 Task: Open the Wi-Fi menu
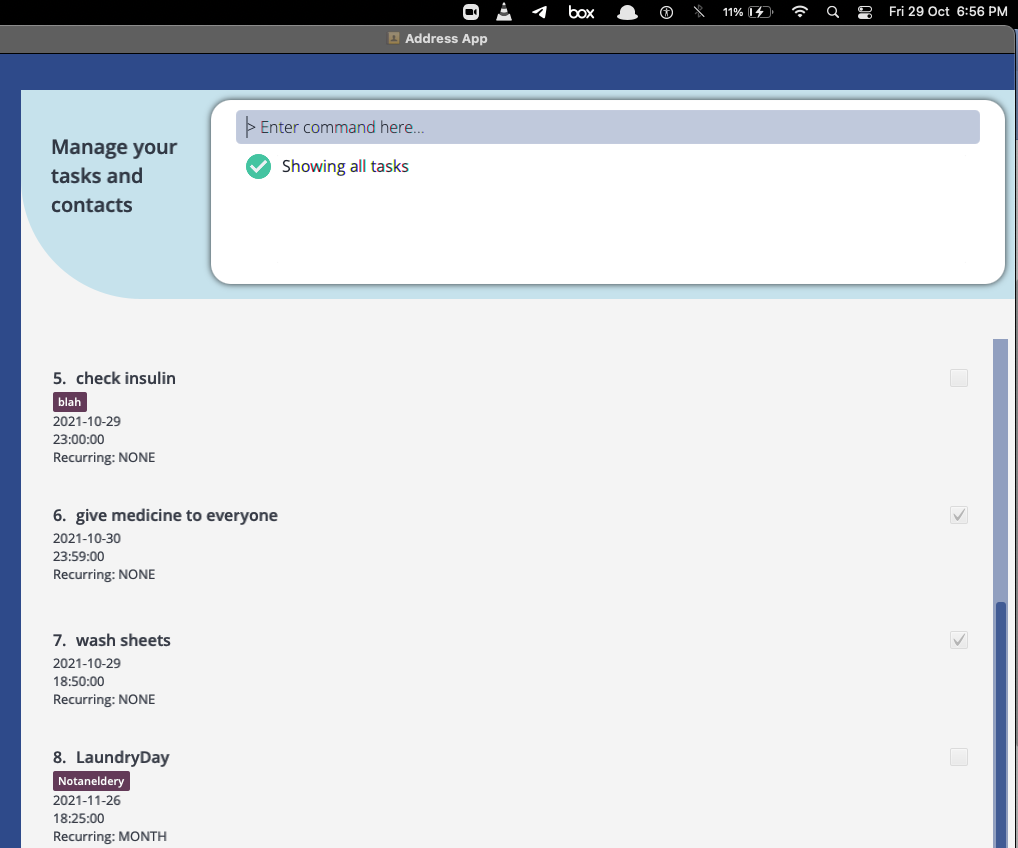800,12
